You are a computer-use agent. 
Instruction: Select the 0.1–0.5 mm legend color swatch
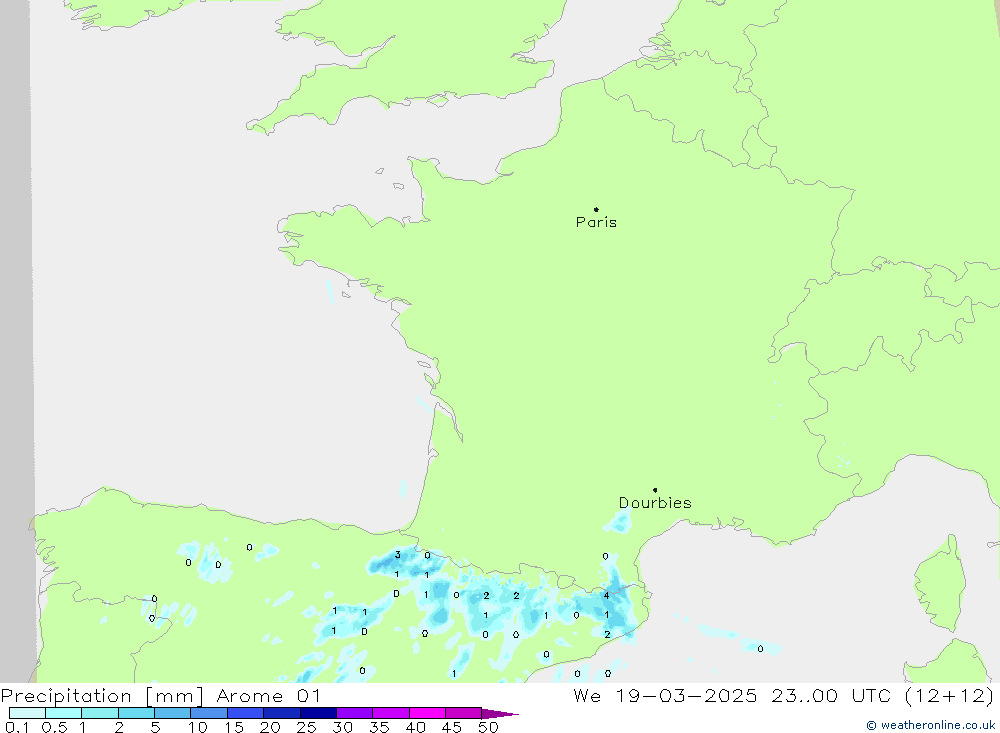pyautogui.click(x=27, y=713)
